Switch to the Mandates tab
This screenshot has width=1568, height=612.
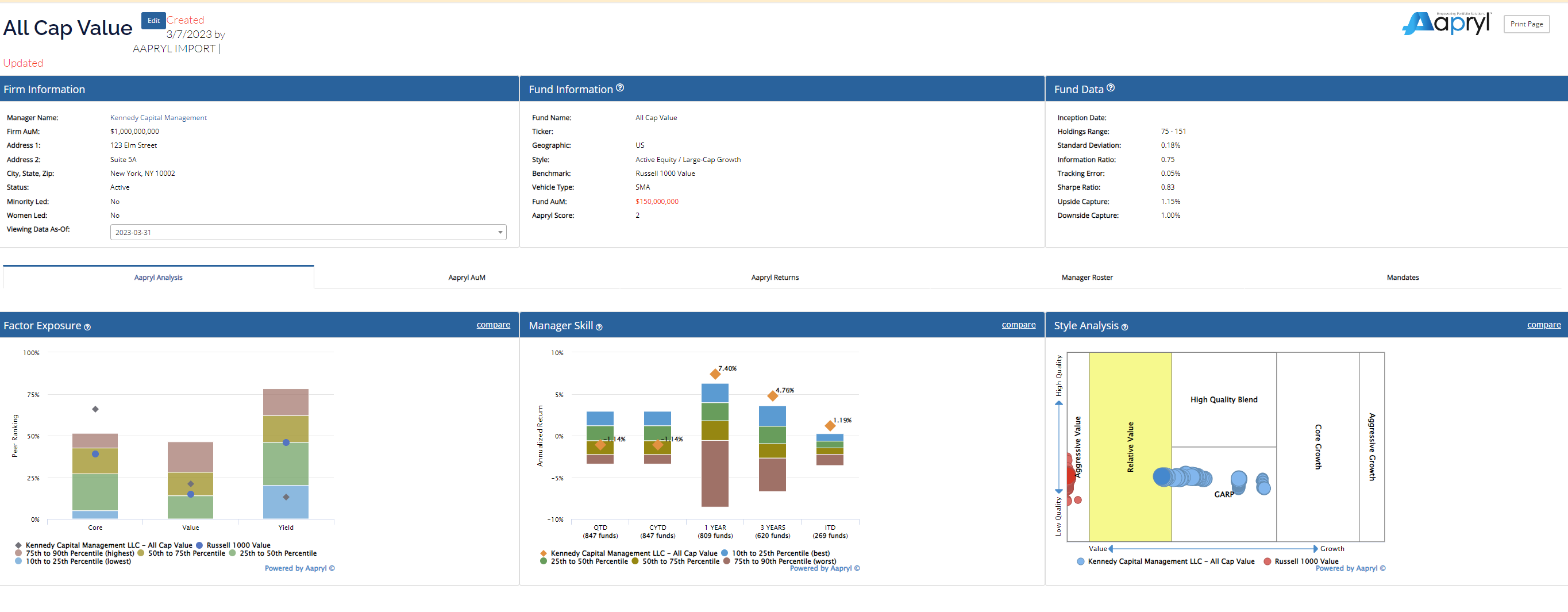(1403, 277)
